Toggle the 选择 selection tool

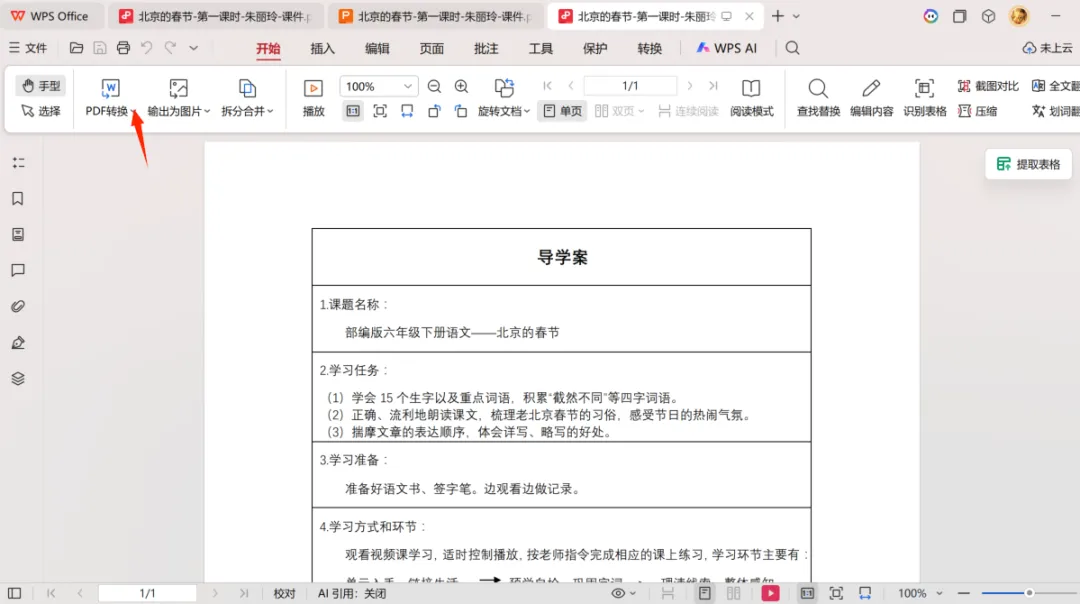click(41, 111)
